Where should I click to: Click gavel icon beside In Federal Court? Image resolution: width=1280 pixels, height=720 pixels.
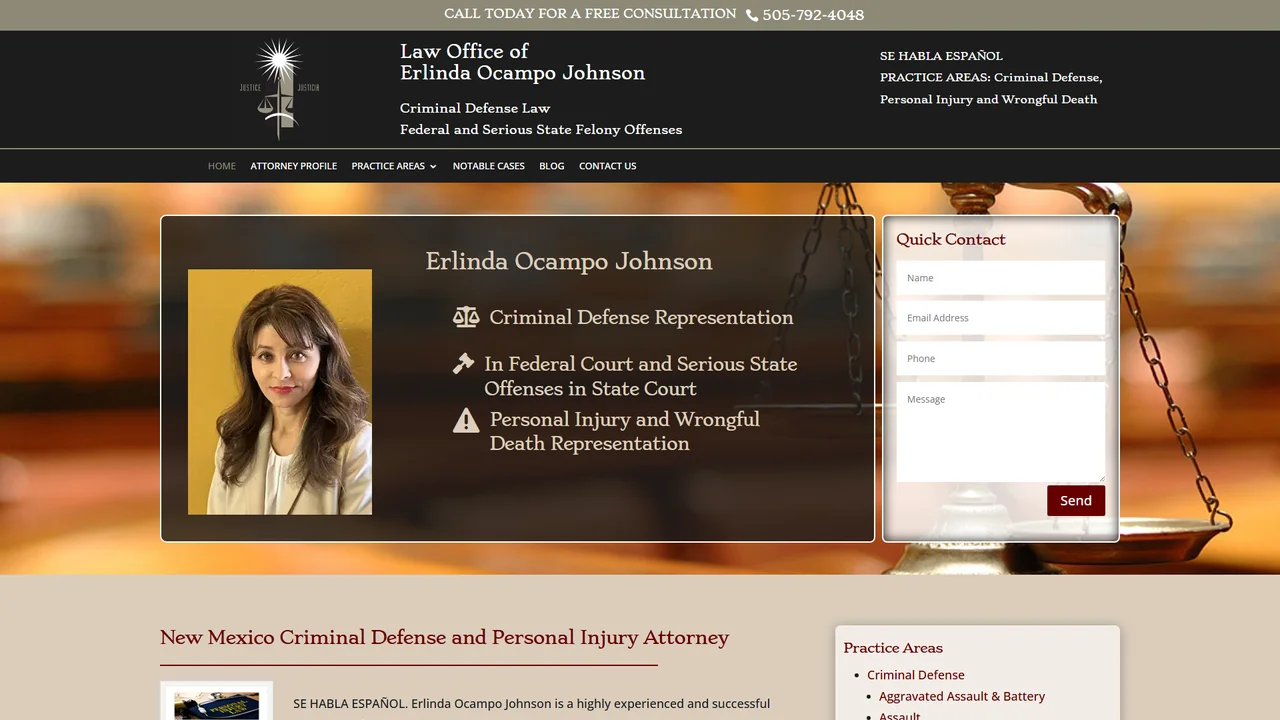(463, 364)
